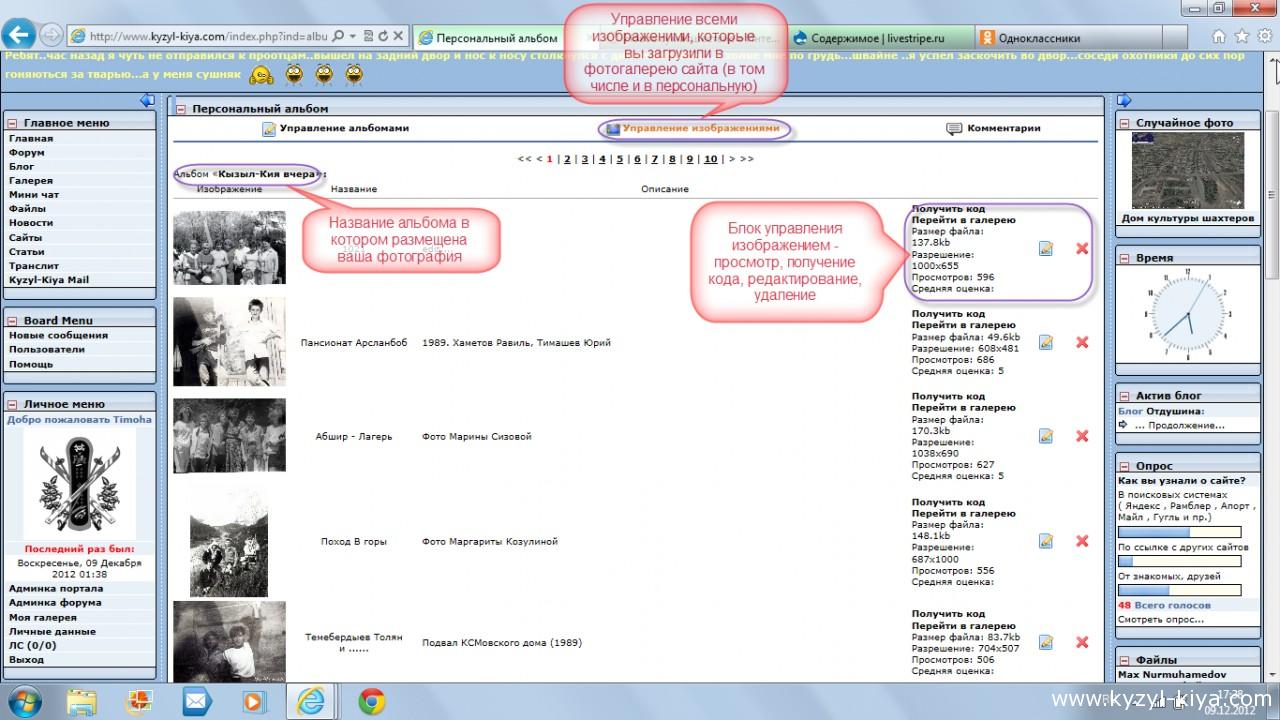
Task: Open Галерея in main menu
Action: point(31,181)
